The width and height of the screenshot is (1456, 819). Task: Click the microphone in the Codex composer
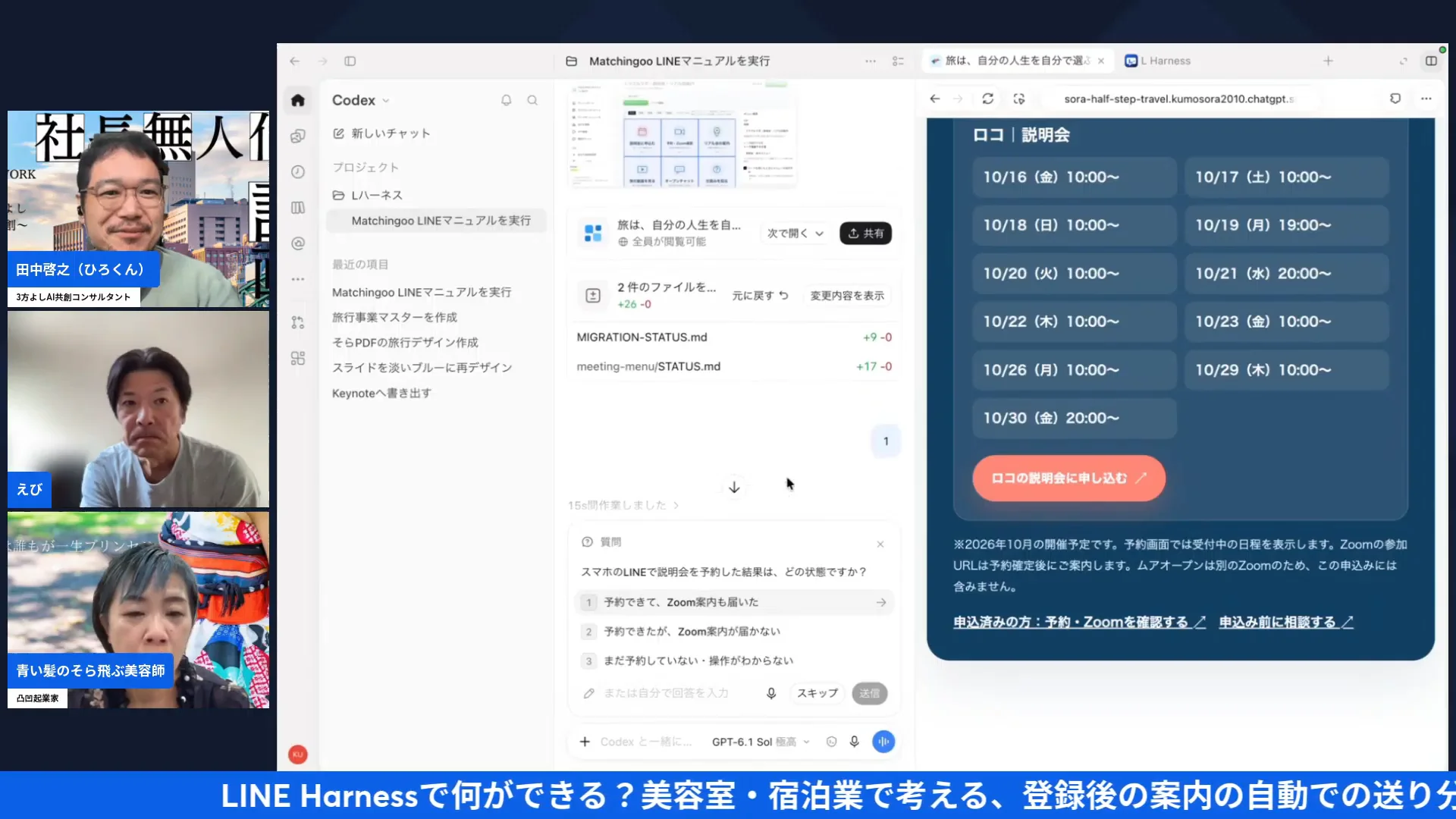click(x=855, y=742)
